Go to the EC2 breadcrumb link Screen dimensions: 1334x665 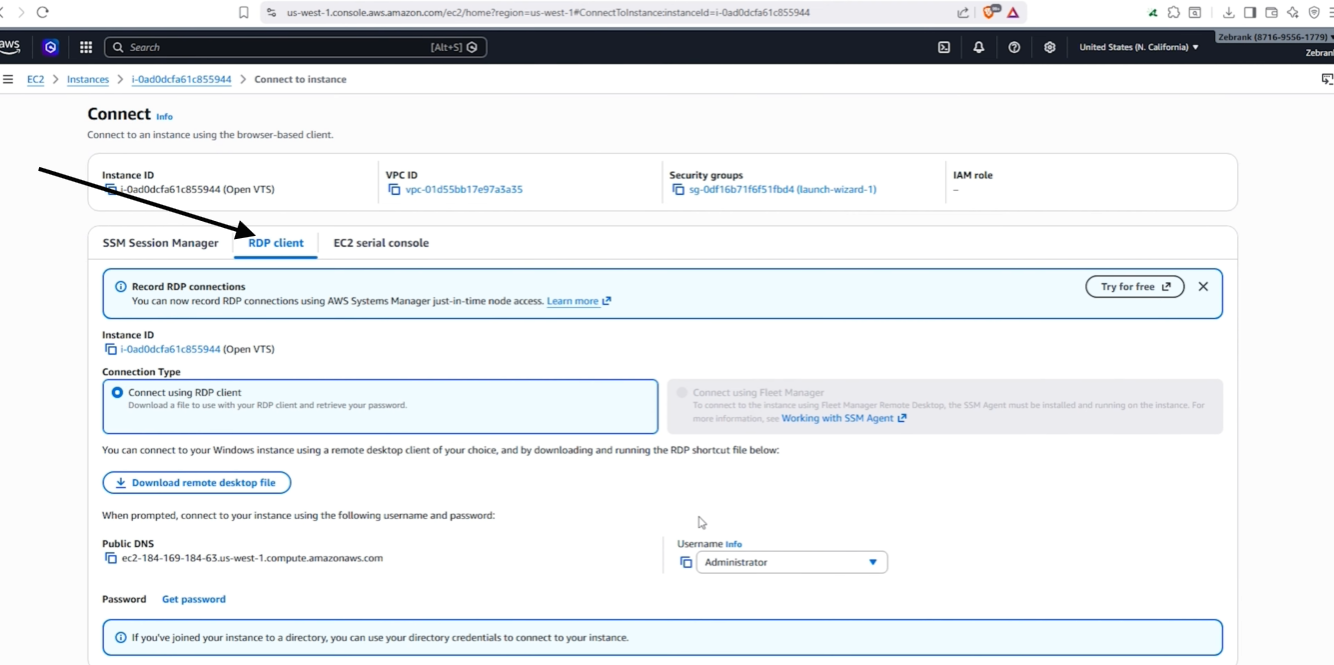pyautogui.click(x=35, y=79)
